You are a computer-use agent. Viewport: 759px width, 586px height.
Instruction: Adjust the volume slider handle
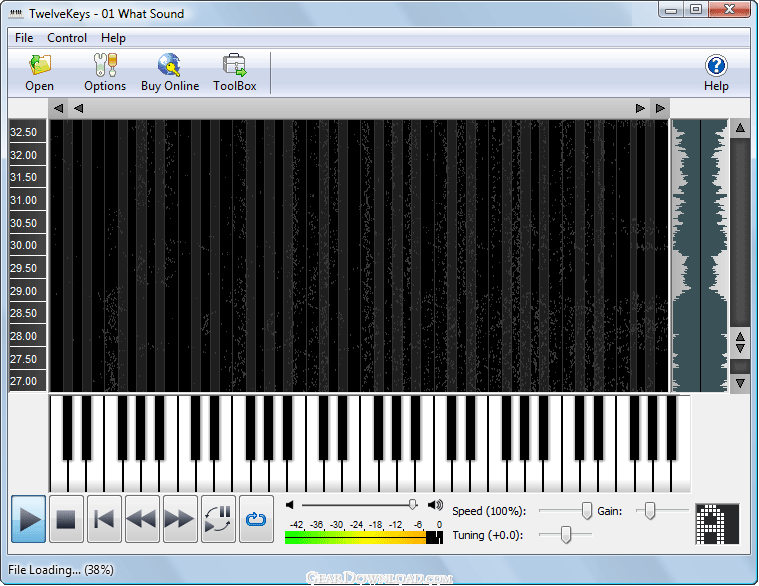[412, 505]
